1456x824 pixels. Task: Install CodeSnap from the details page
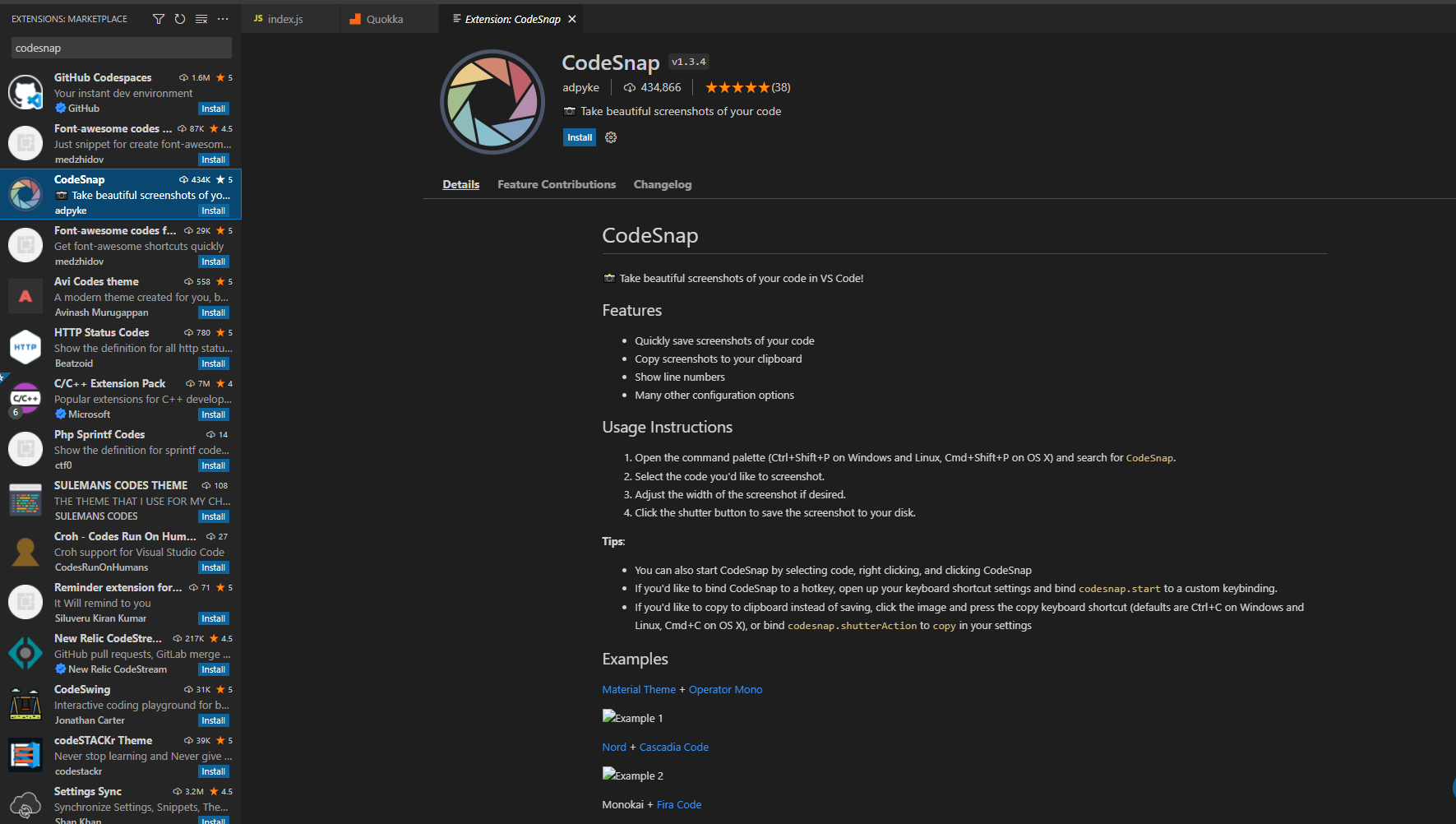(580, 137)
